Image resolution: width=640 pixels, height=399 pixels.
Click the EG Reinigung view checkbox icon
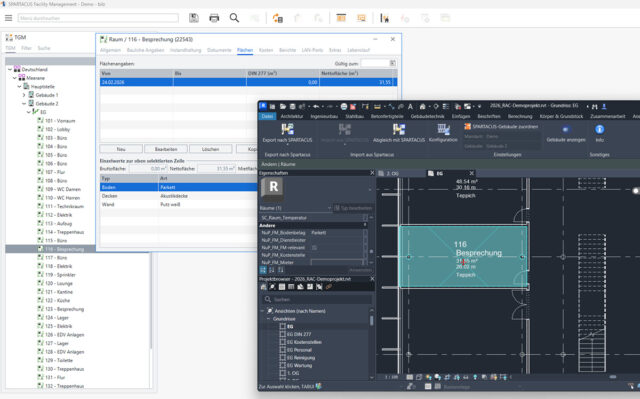(x=282, y=357)
